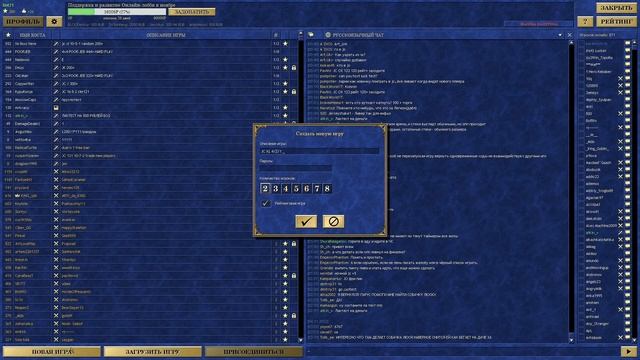640x360 pixels.
Task: Click the ЗАГРУЗИТЬ ИГРУ button
Action: (x=153, y=351)
